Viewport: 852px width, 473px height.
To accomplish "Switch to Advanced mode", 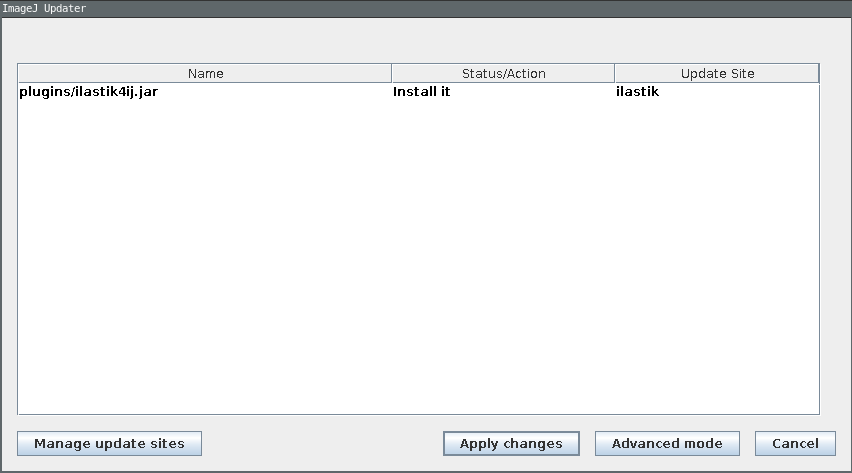I will [667, 444].
